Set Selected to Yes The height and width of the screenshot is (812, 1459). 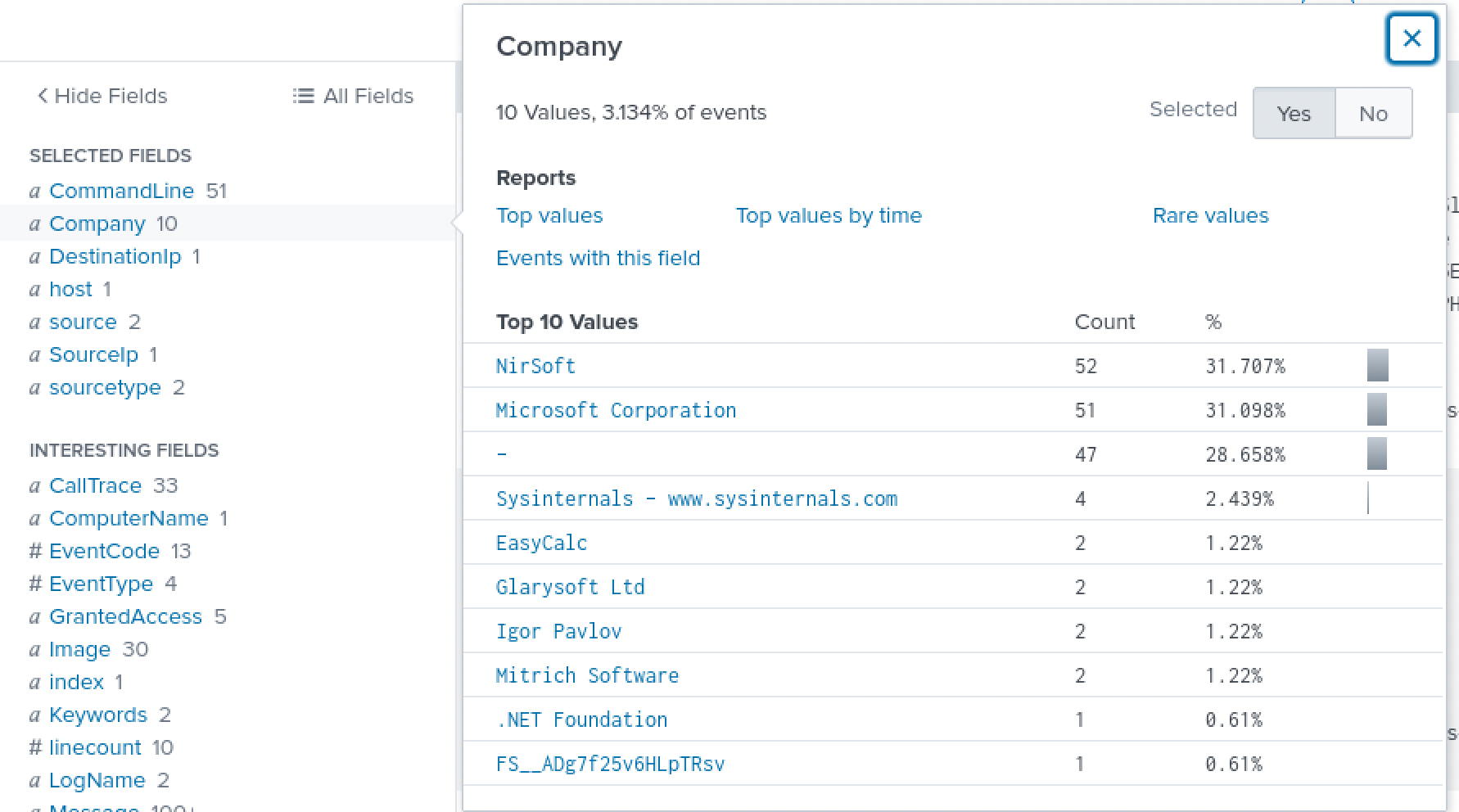(1294, 113)
